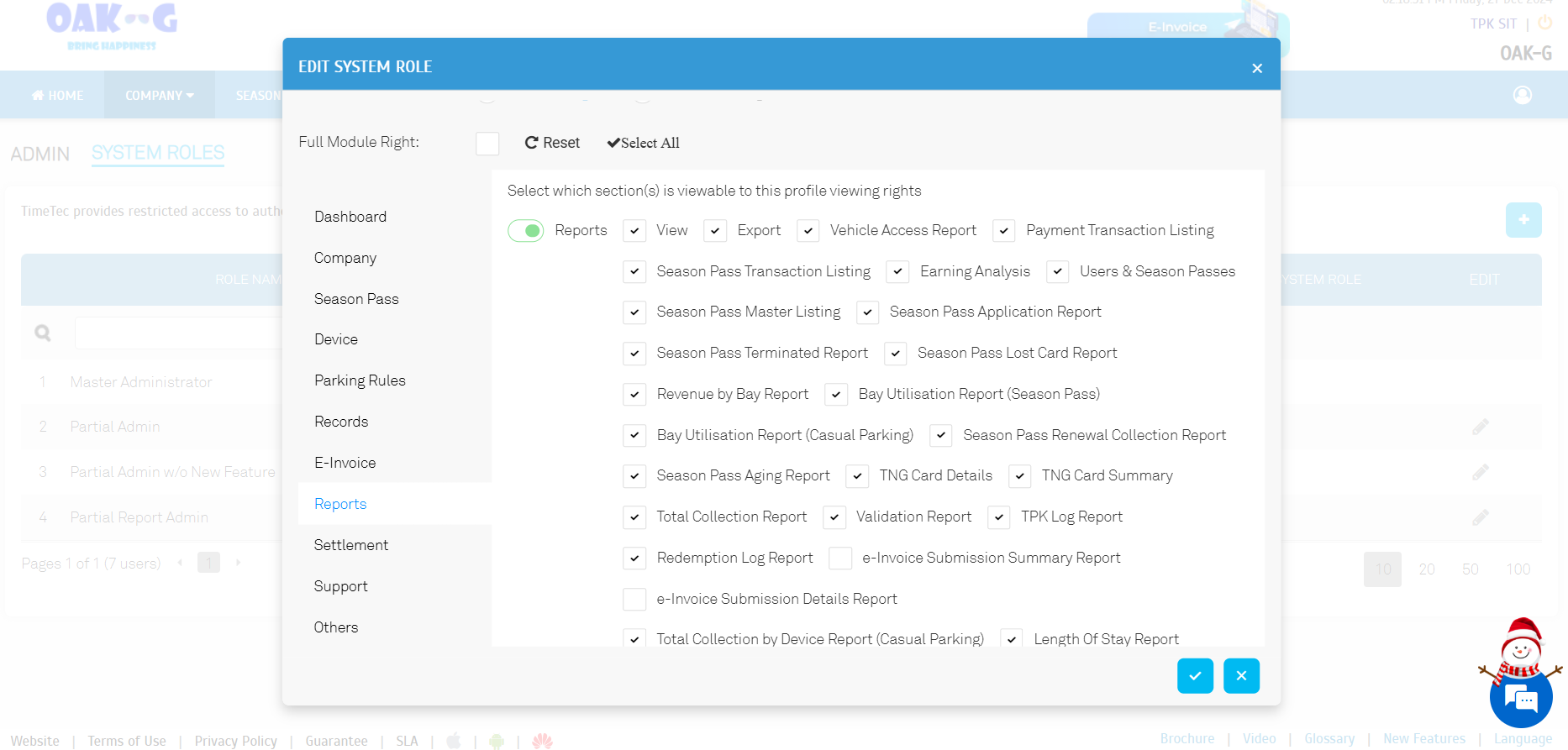Select the Settlement module tab
1568x750 pixels.
tap(351, 545)
